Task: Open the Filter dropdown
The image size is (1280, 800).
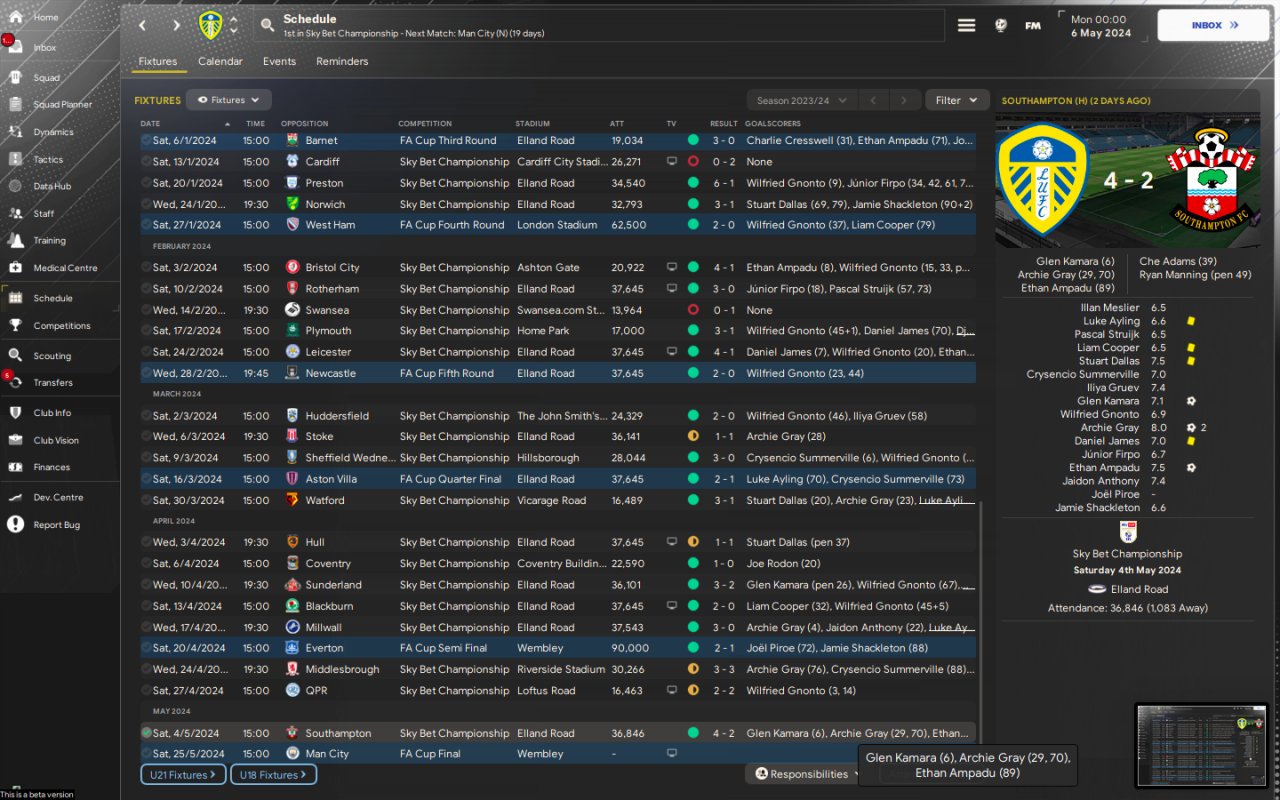Action: pyautogui.click(x=957, y=100)
